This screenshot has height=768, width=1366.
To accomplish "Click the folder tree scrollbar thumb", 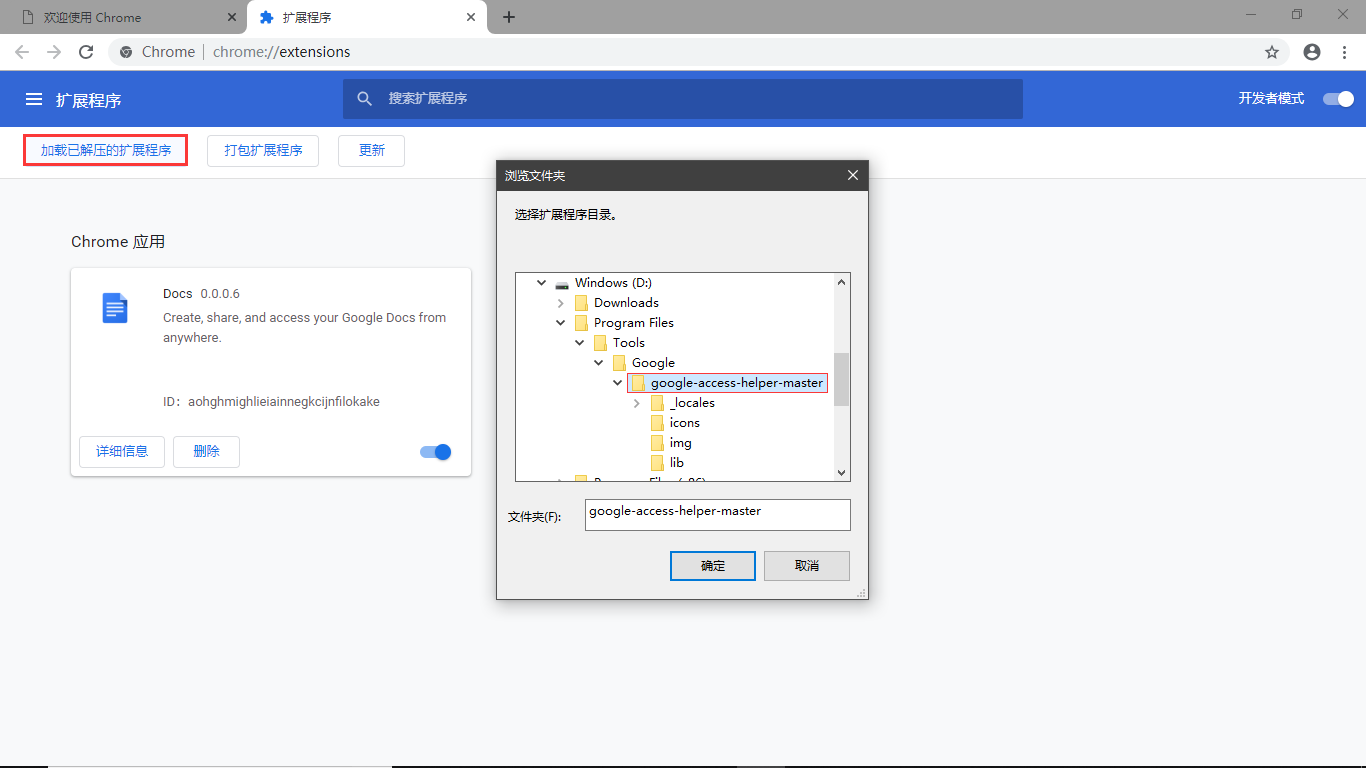I will pos(841,379).
